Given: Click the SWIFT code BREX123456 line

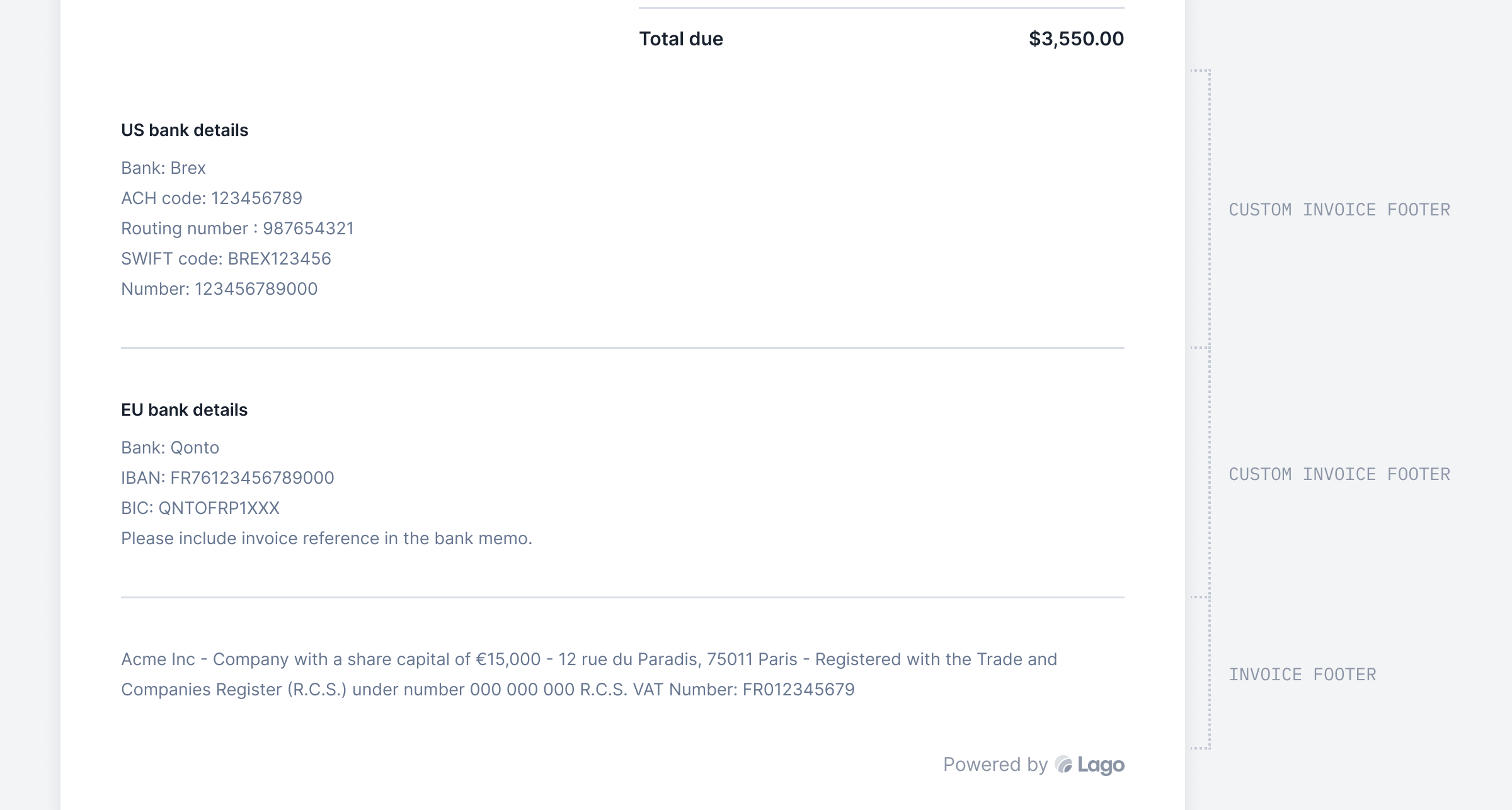Looking at the screenshot, I should tap(226, 259).
